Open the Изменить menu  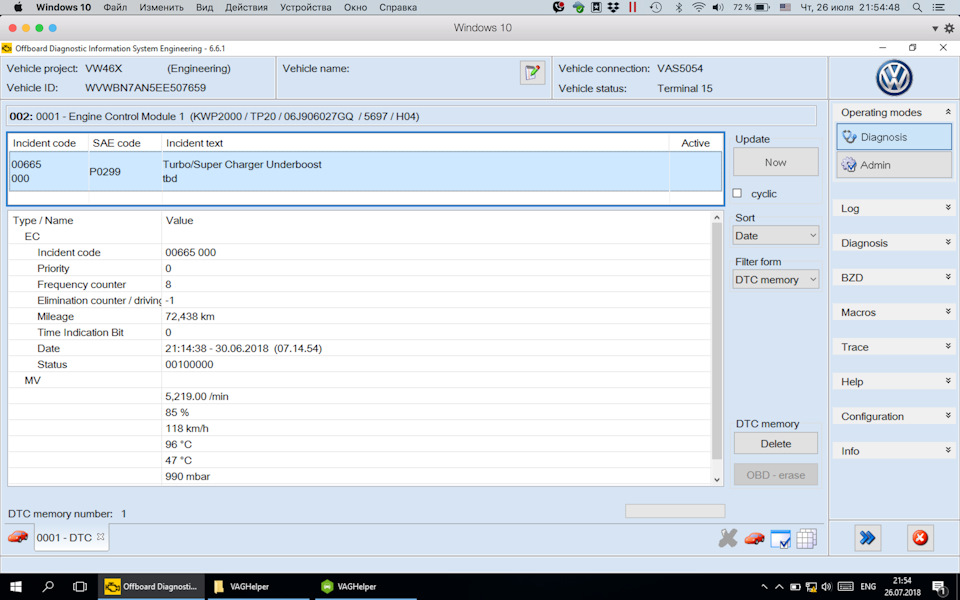click(161, 7)
